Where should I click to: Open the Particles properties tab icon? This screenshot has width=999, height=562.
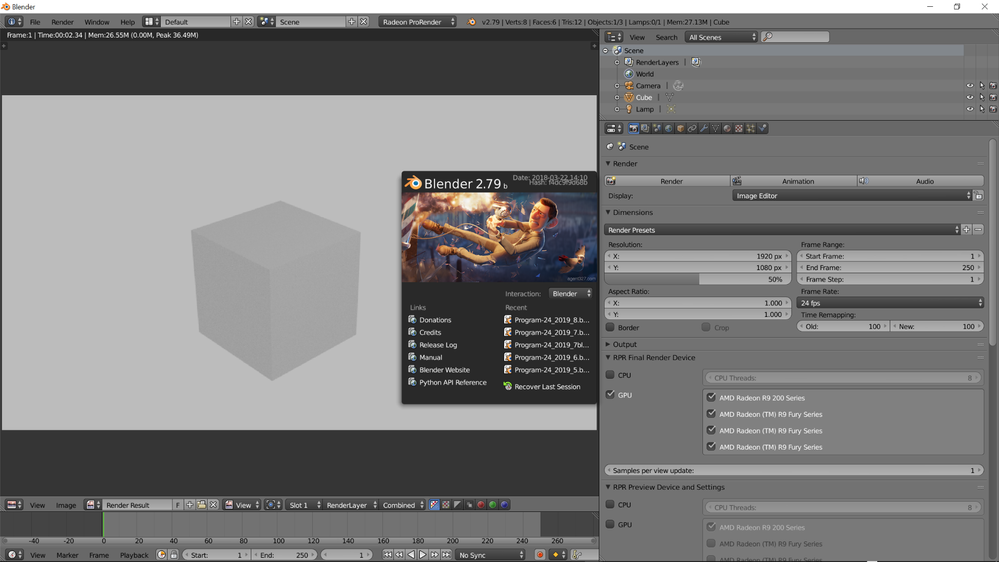751,128
